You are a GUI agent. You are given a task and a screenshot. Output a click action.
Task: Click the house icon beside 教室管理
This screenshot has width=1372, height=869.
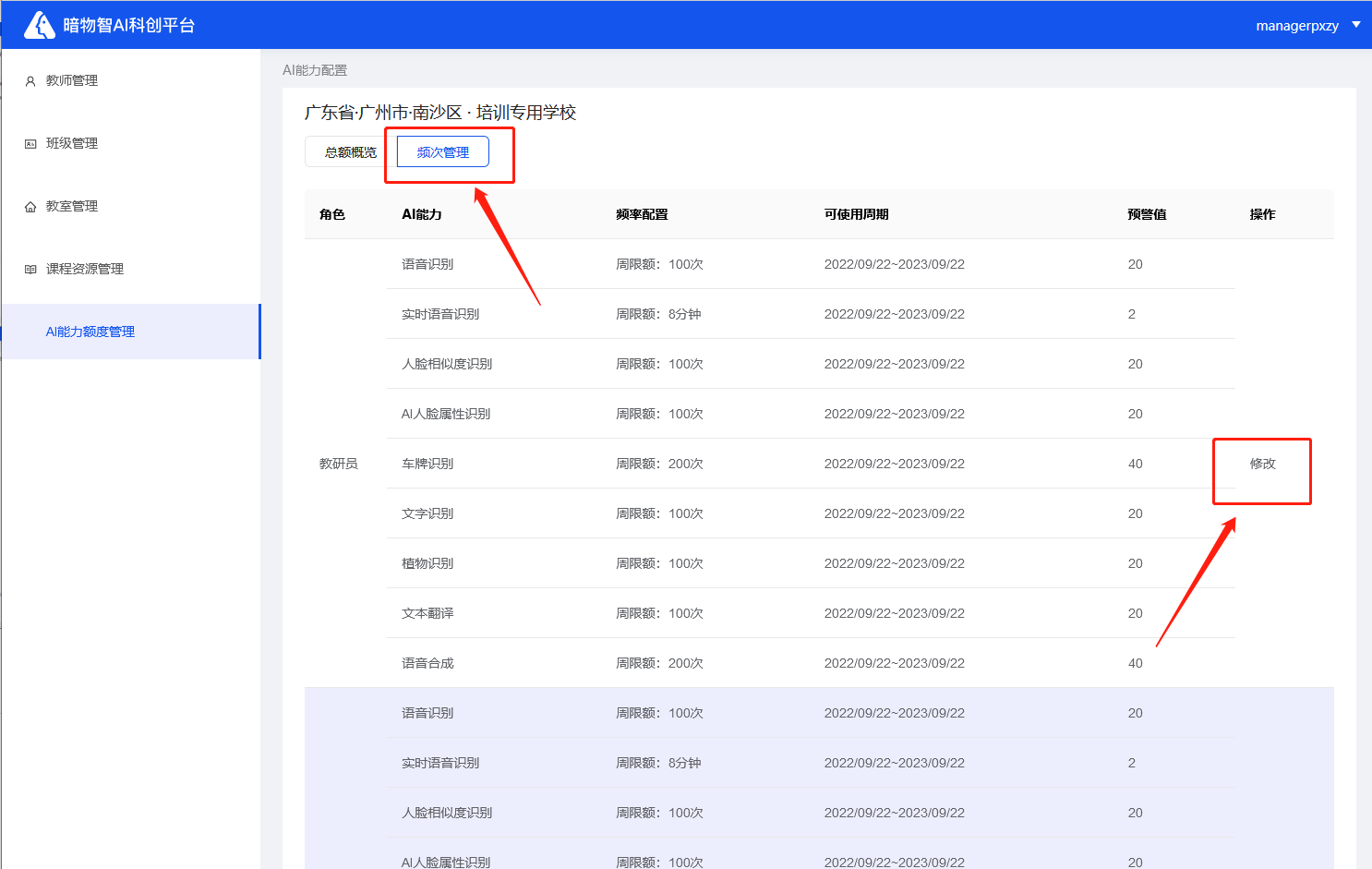30,207
